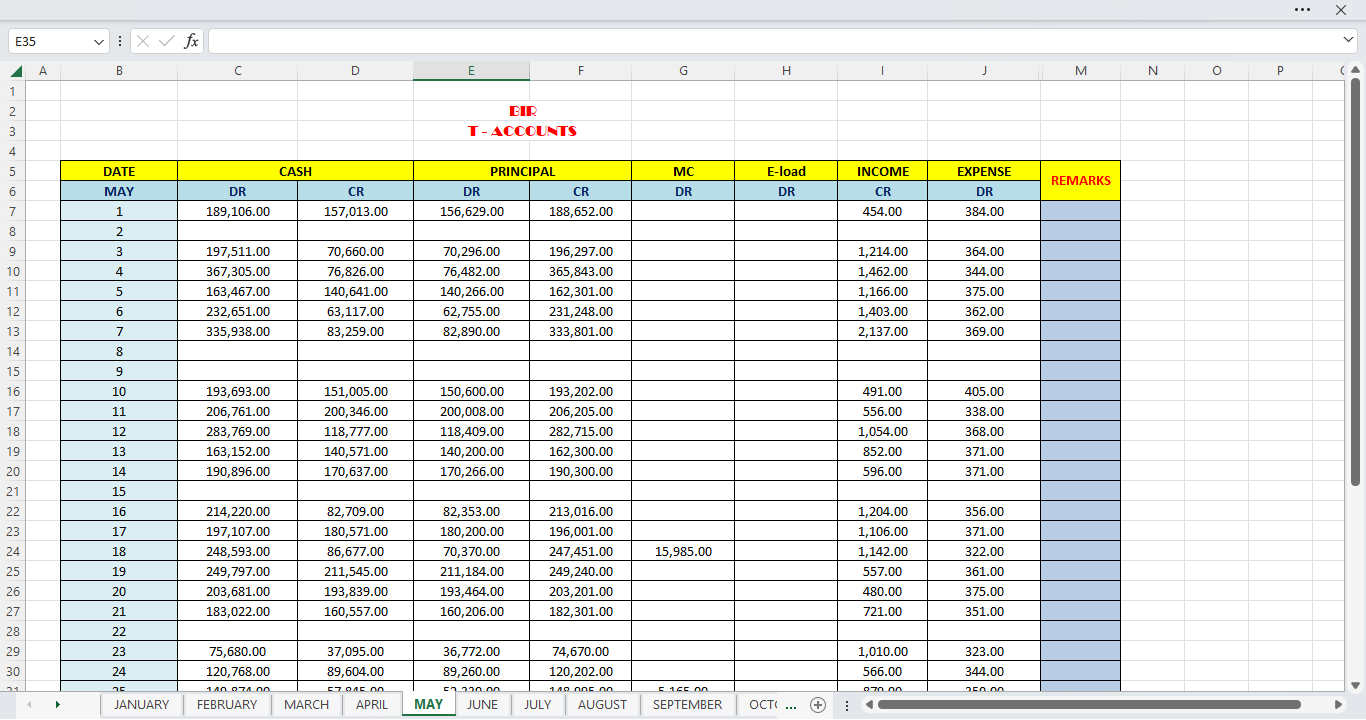Click the PRINCIPAL header cell
1366x720 pixels.
(522, 171)
